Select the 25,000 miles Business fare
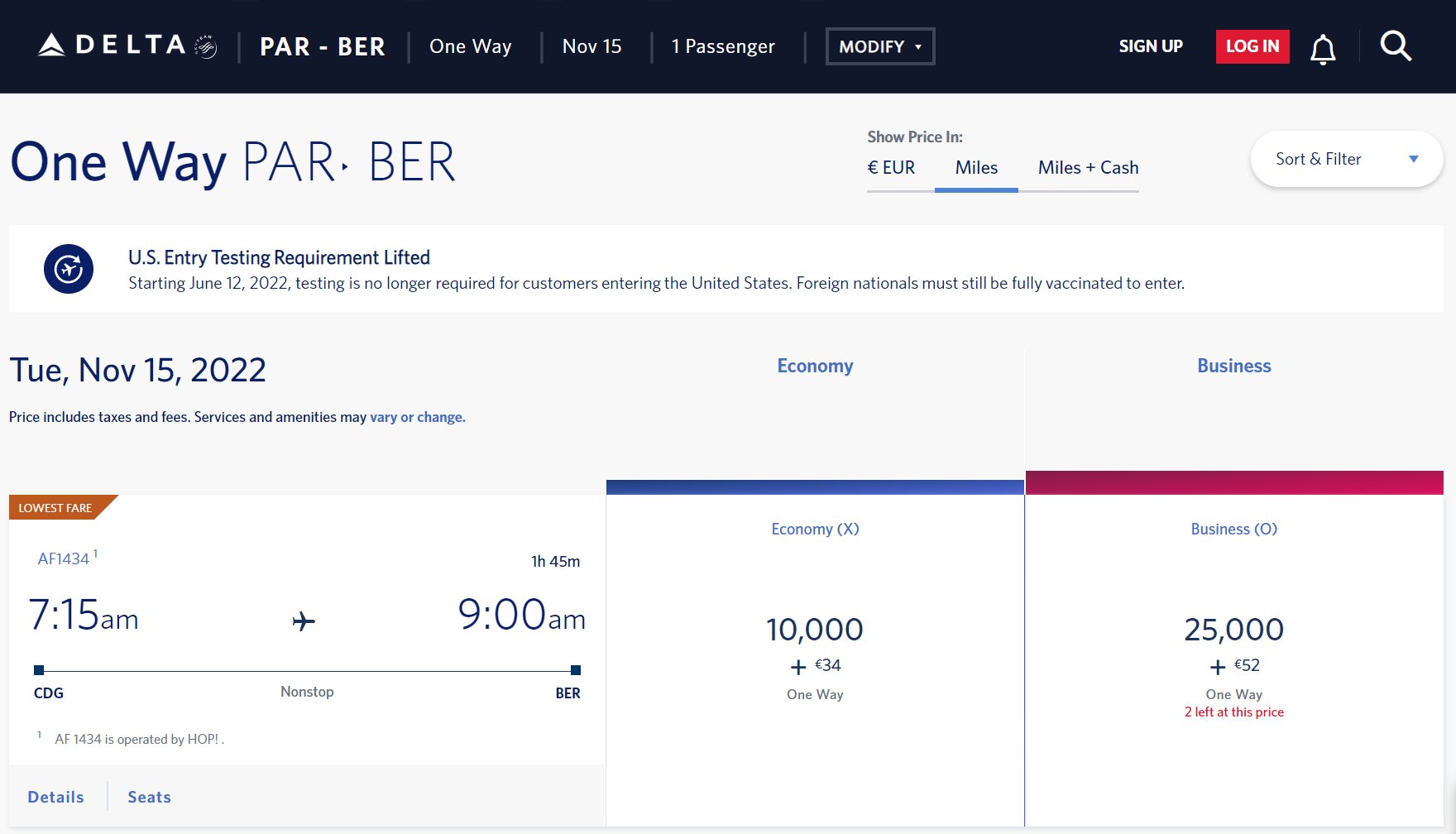 coord(1234,630)
